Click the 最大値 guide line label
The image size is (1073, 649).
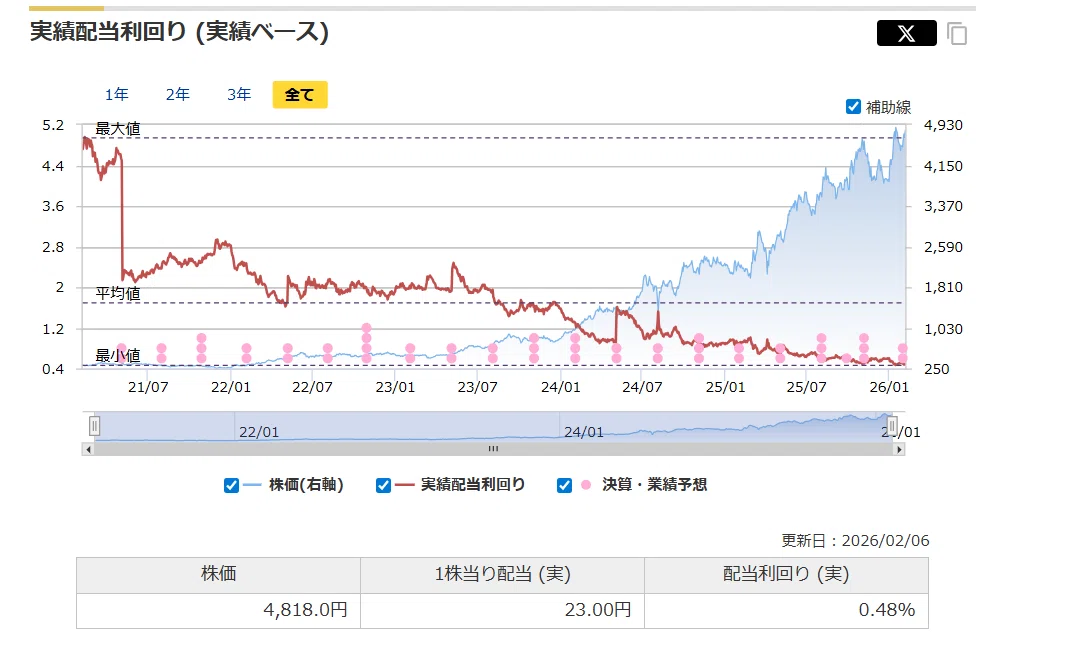point(118,129)
